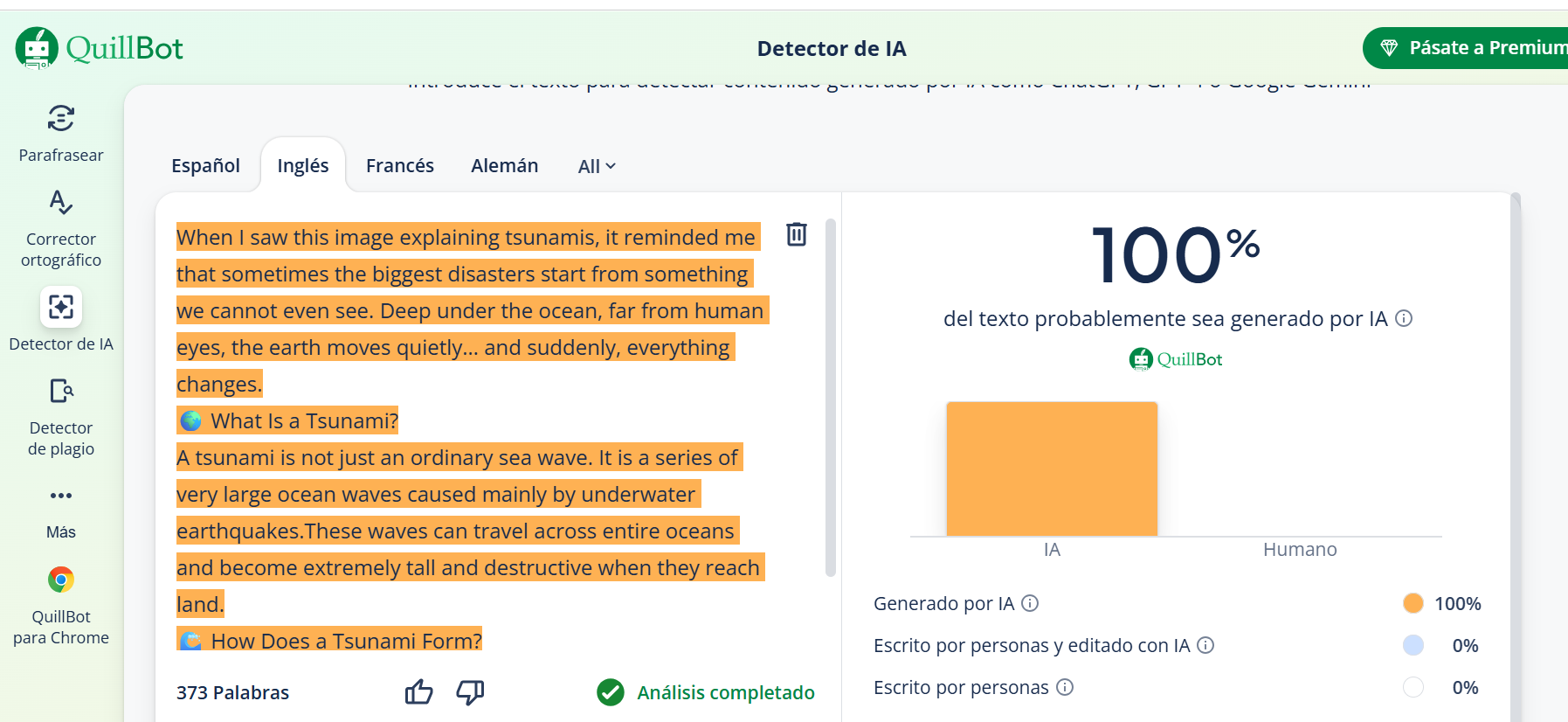The image size is (1568, 722).
Task: Open the Detector de plagio icon
Action: pos(61,391)
